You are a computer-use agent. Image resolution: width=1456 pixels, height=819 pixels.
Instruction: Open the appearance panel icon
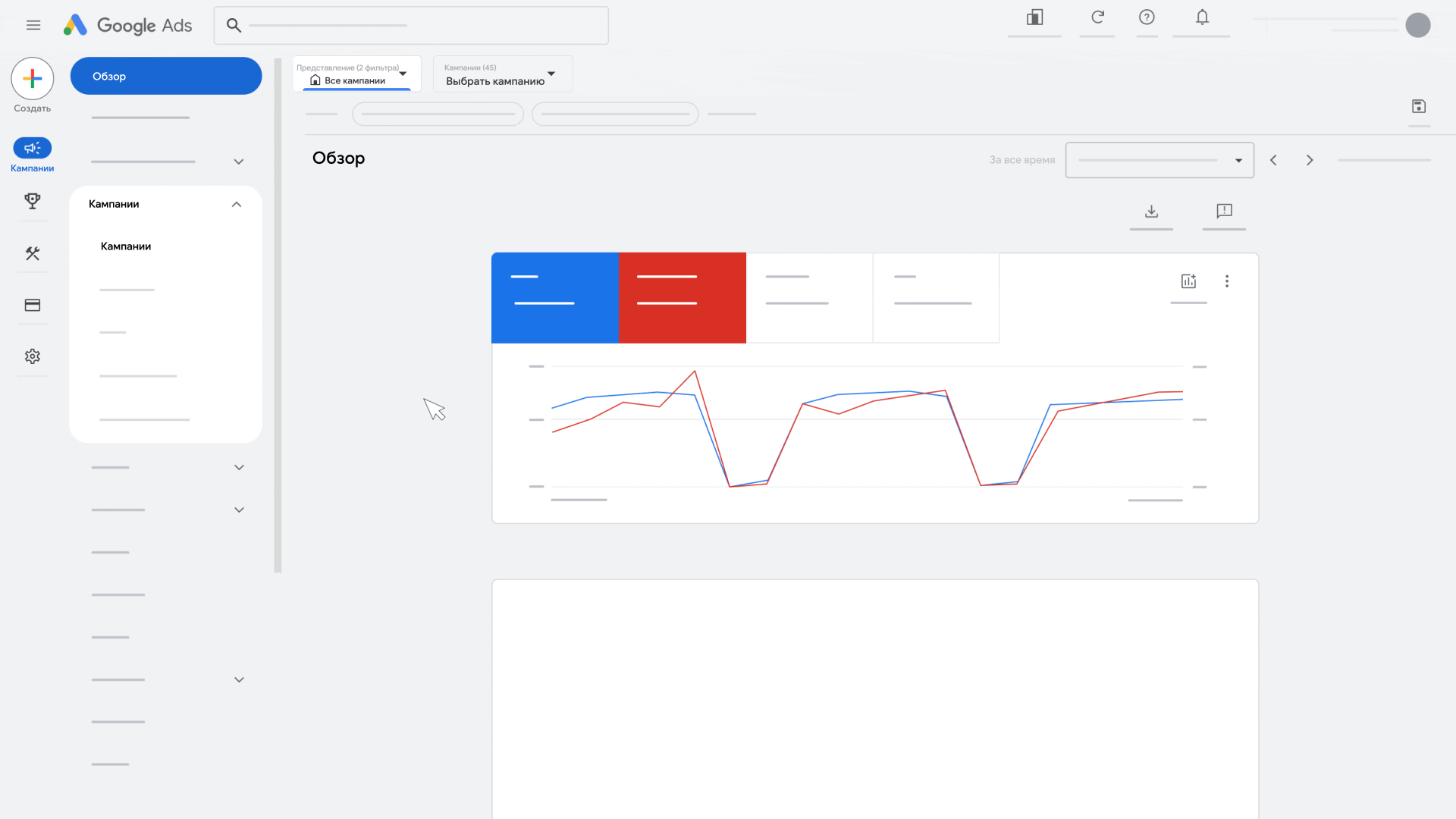tap(1035, 17)
